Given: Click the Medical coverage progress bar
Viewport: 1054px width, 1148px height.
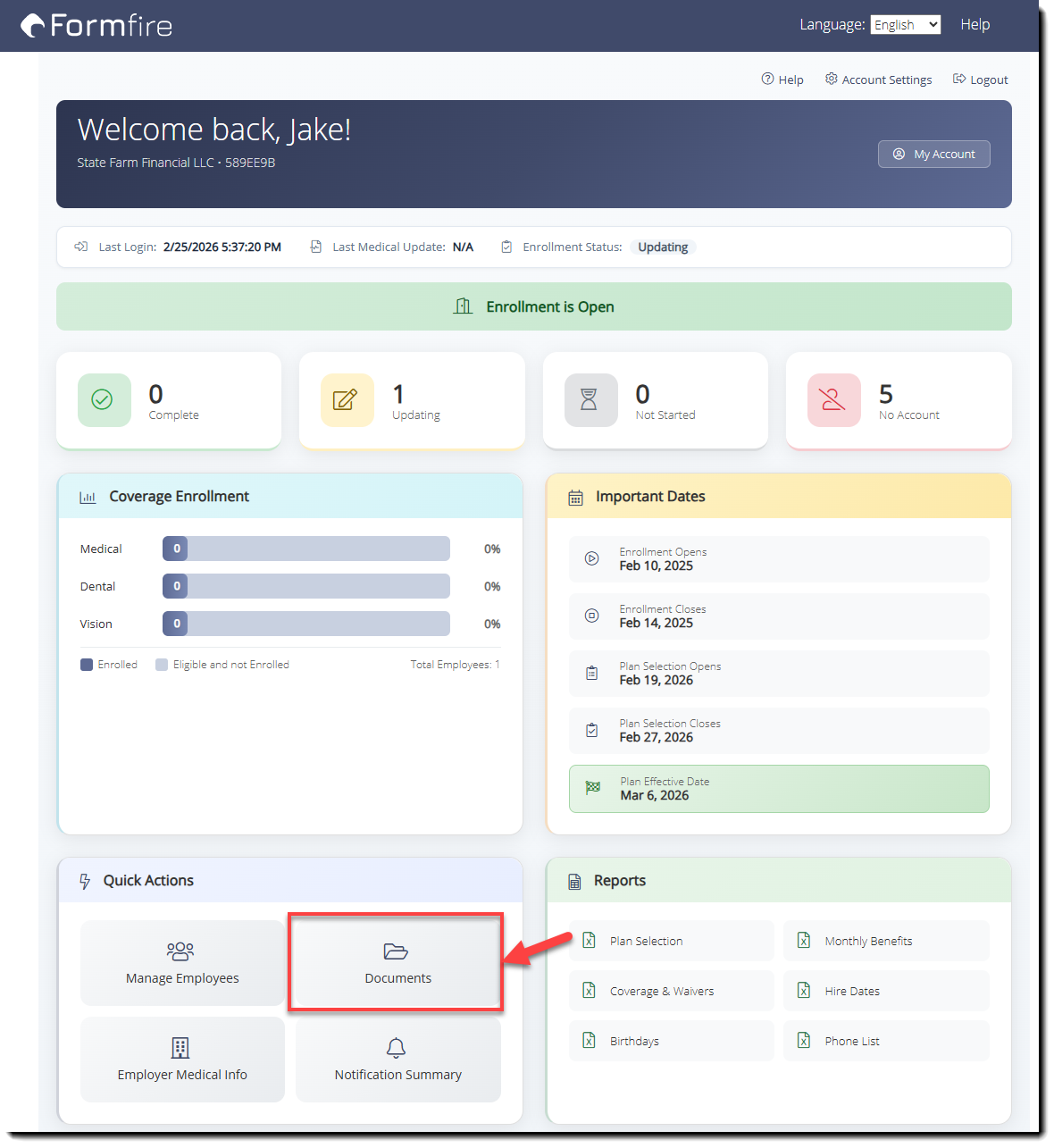Looking at the screenshot, I should pos(305,549).
